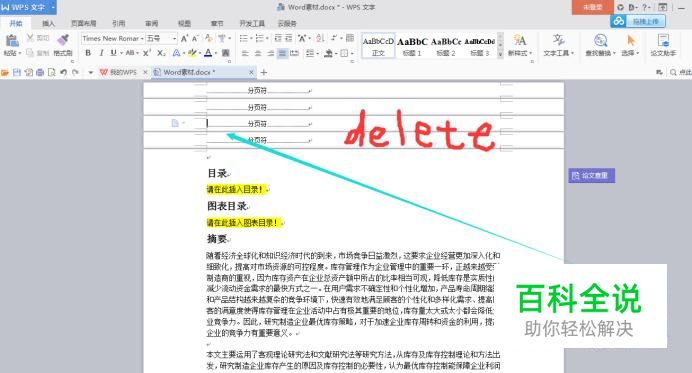Add a new document tab with plus
Viewport: 692px width, 373px height.
263,72
